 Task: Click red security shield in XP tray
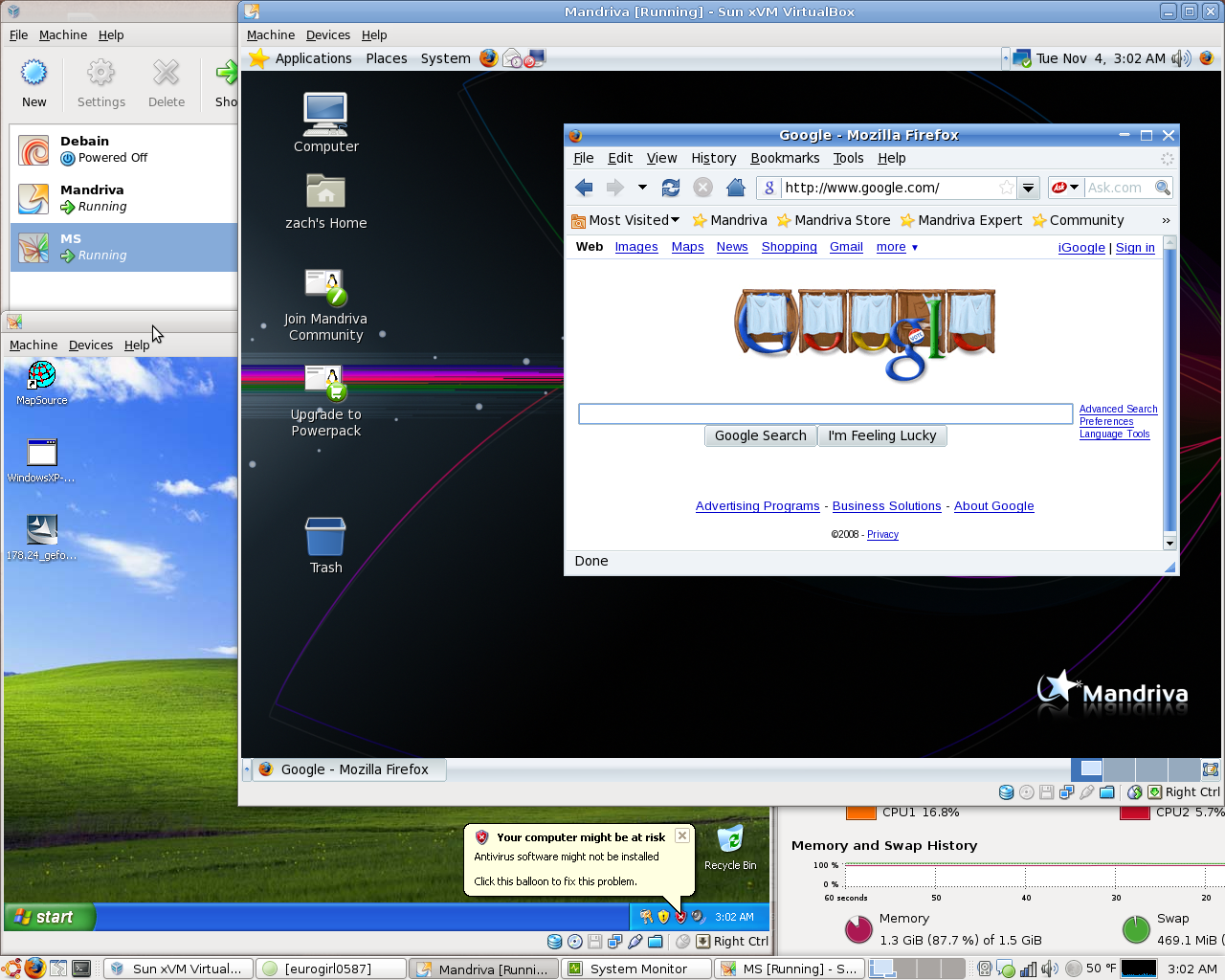[x=680, y=917]
